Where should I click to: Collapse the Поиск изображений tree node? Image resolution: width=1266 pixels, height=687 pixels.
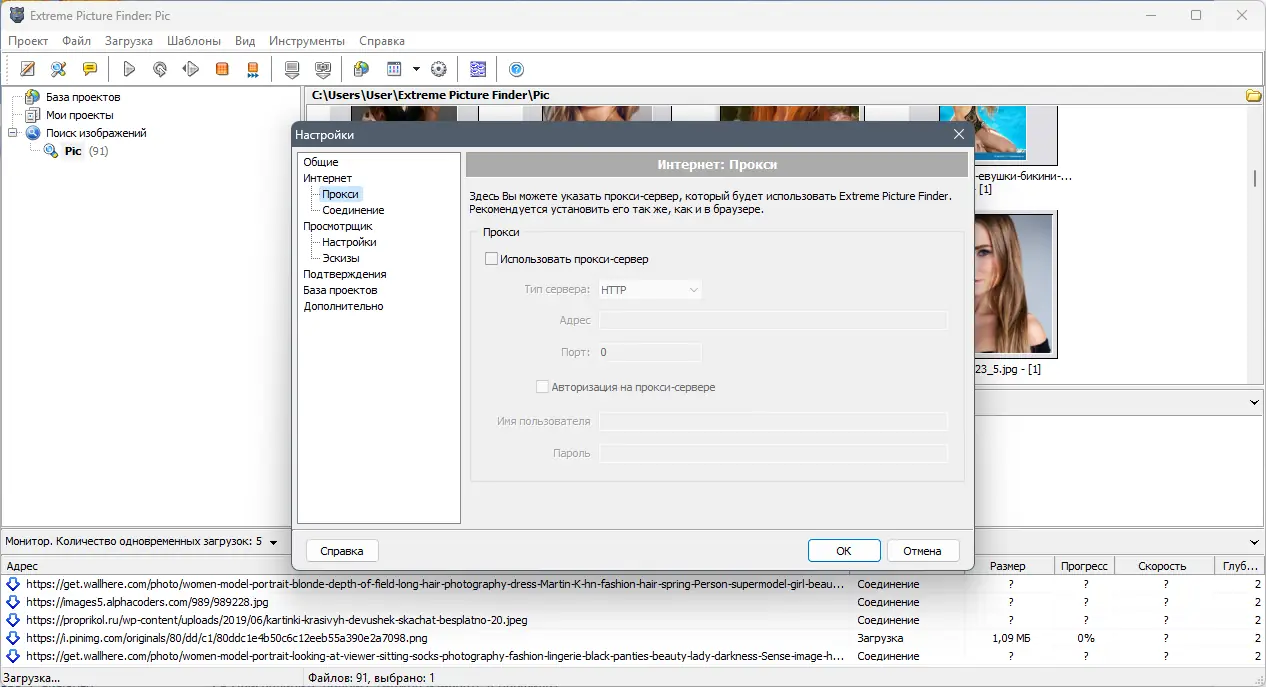click(13, 133)
